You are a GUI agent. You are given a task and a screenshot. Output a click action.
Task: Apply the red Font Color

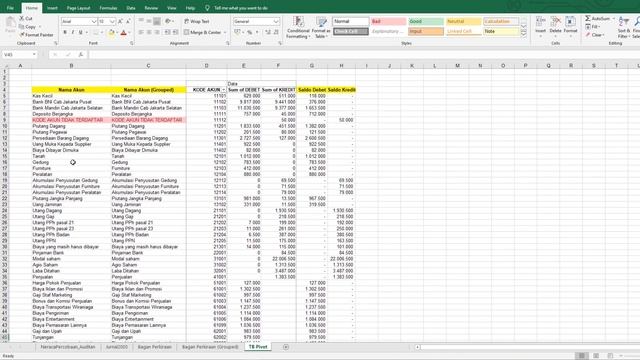pos(124,32)
